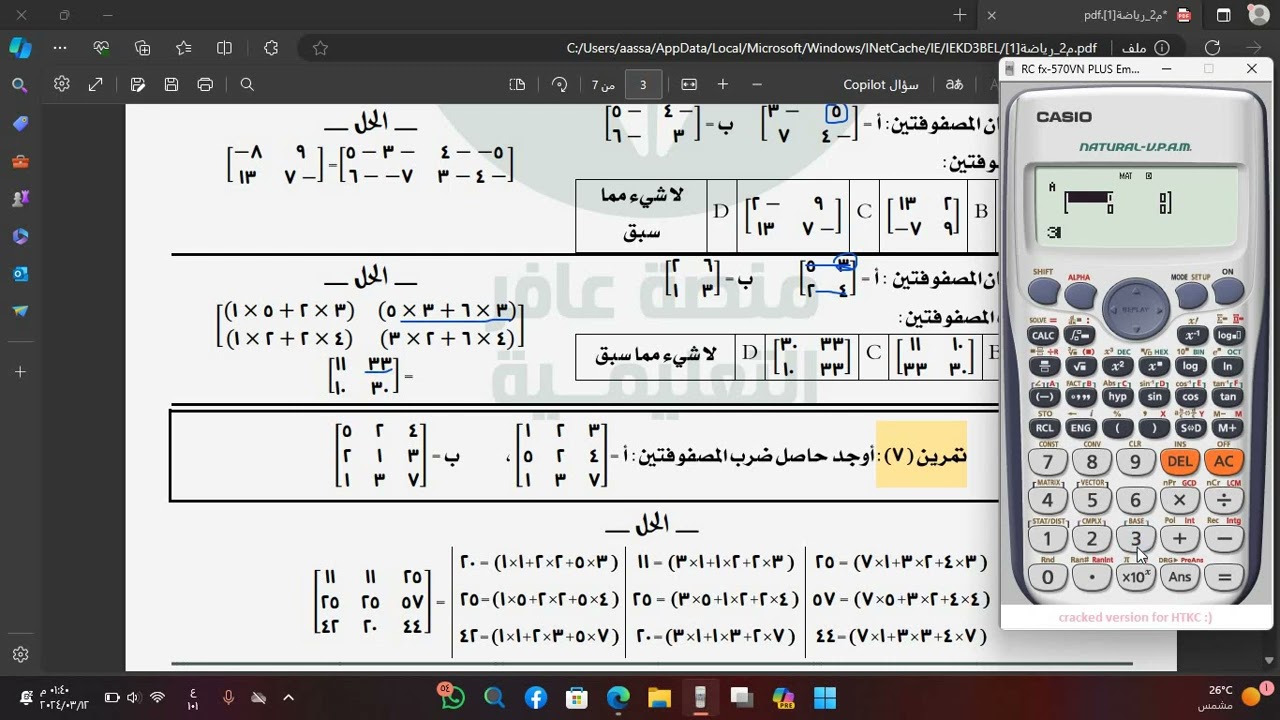Search within the PDF with find icon
The width and height of the screenshot is (1280, 720).
pyautogui.click(x=247, y=85)
